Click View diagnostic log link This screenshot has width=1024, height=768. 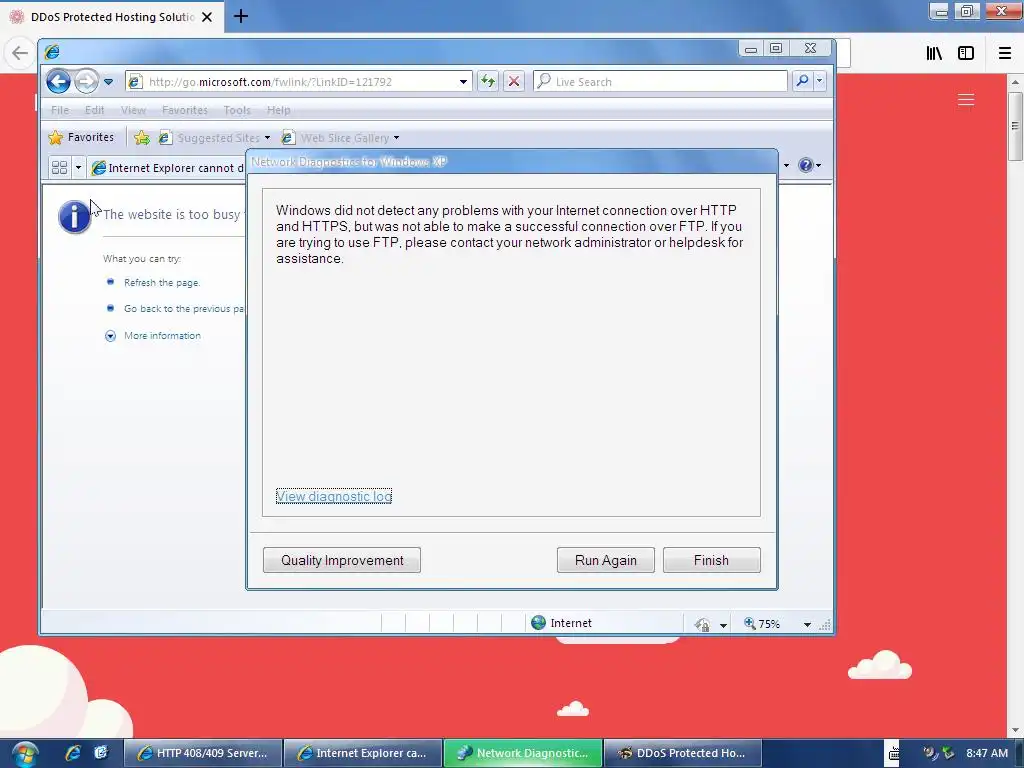click(x=334, y=496)
